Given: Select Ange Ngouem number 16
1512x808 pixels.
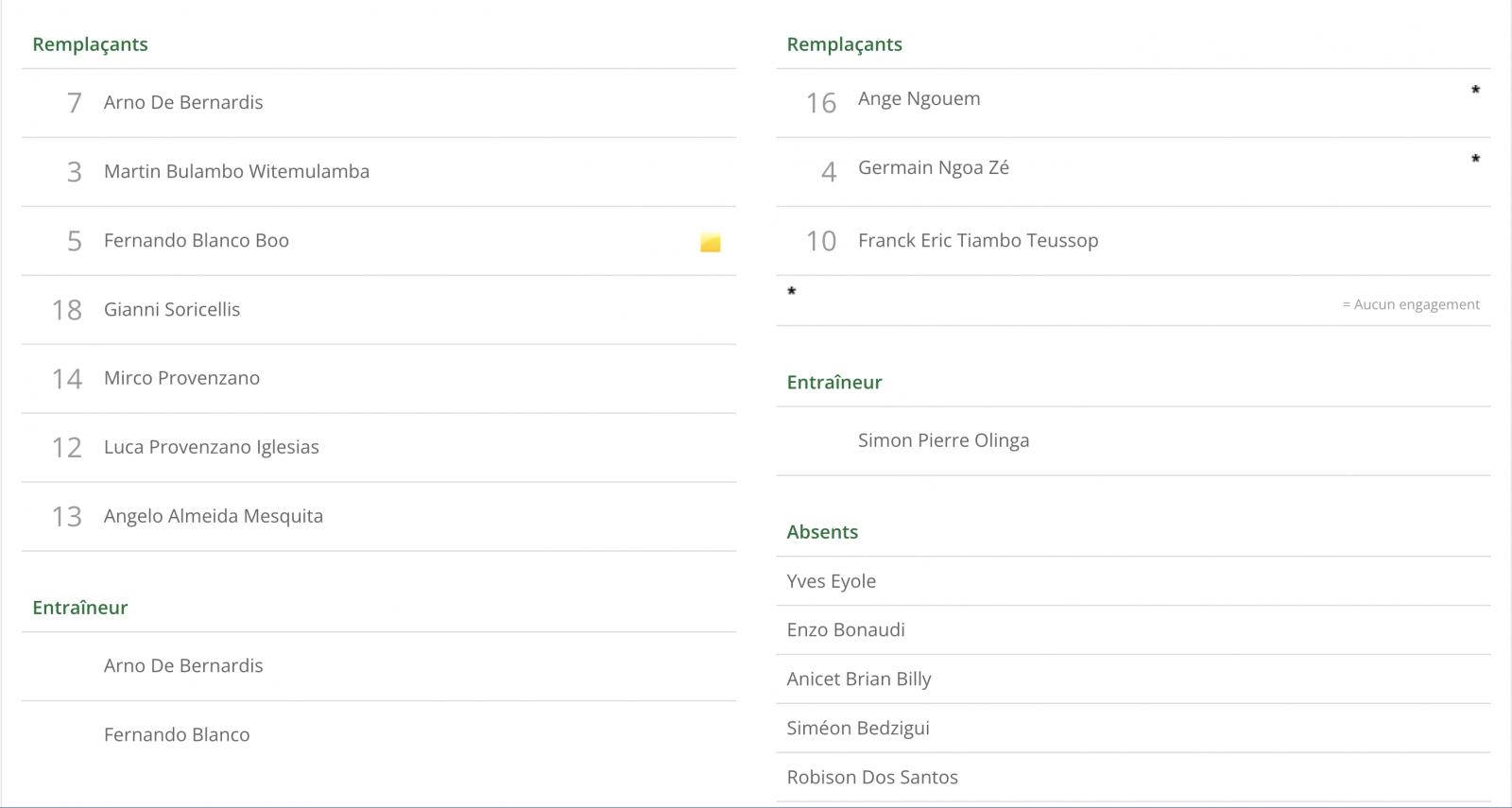Looking at the screenshot, I should pos(919,98).
